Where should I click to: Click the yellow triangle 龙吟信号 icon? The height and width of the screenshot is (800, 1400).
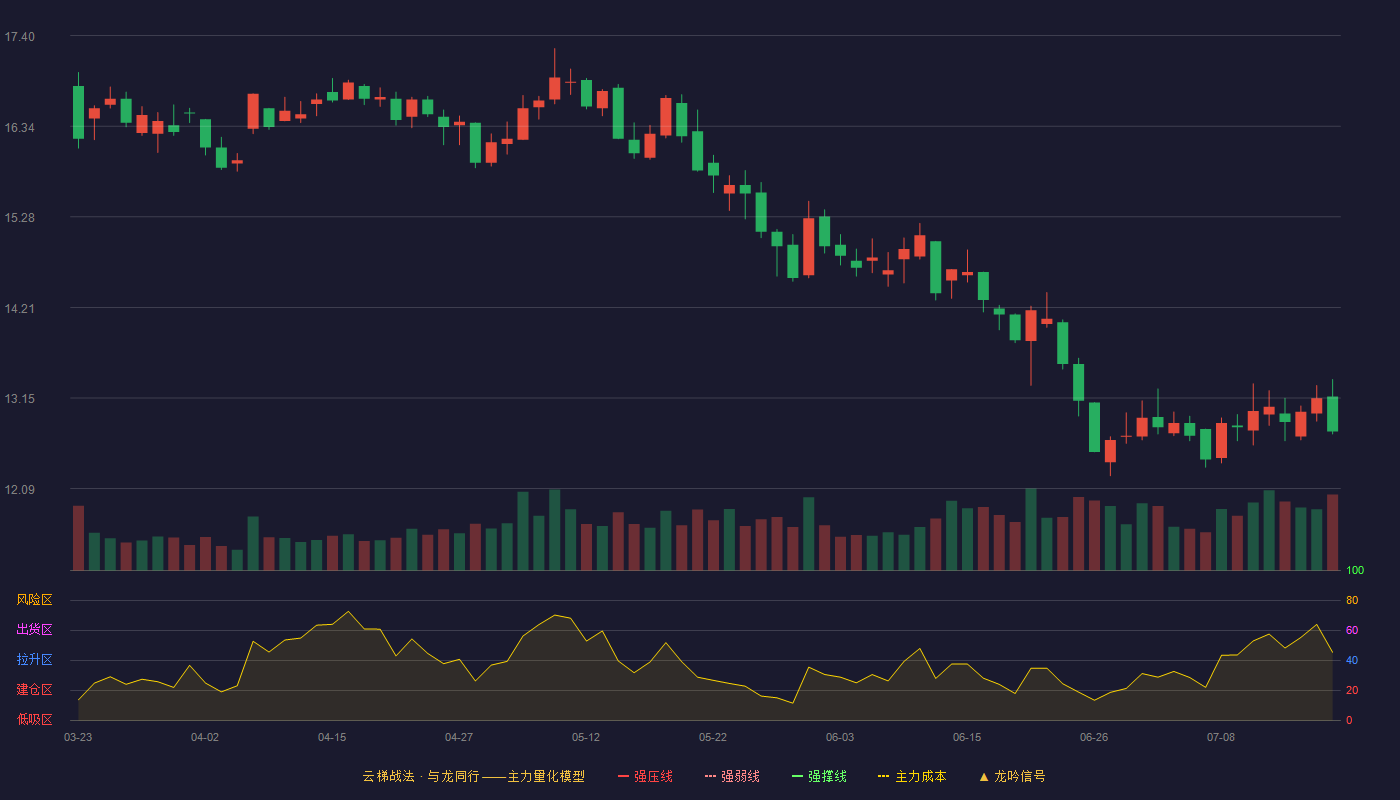[x=984, y=776]
